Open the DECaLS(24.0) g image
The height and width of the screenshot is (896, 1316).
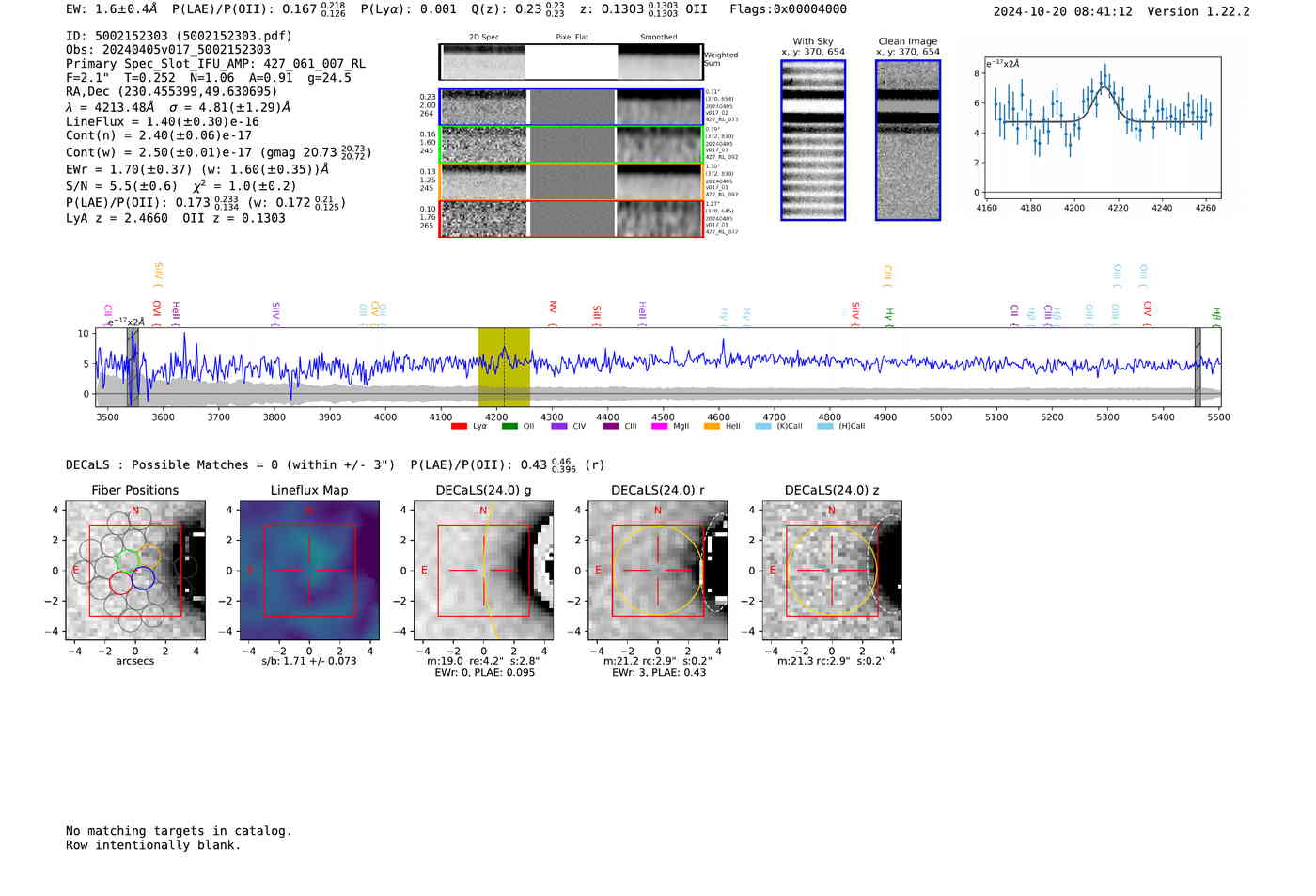click(x=484, y=571)
